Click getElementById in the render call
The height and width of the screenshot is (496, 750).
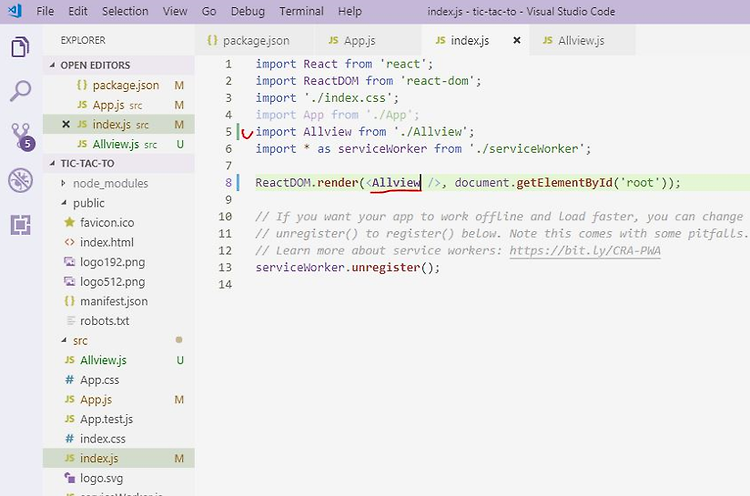pos(564,183)
